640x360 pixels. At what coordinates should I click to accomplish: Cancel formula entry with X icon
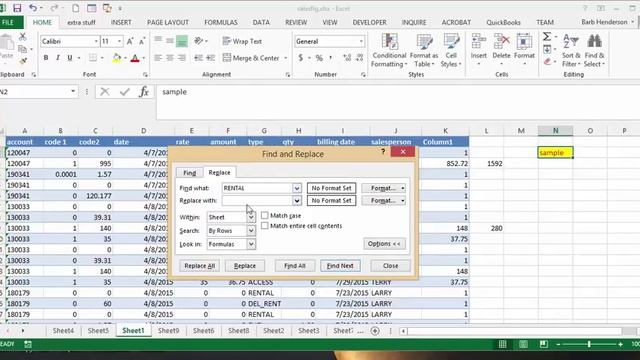click(x=105, y=92)
